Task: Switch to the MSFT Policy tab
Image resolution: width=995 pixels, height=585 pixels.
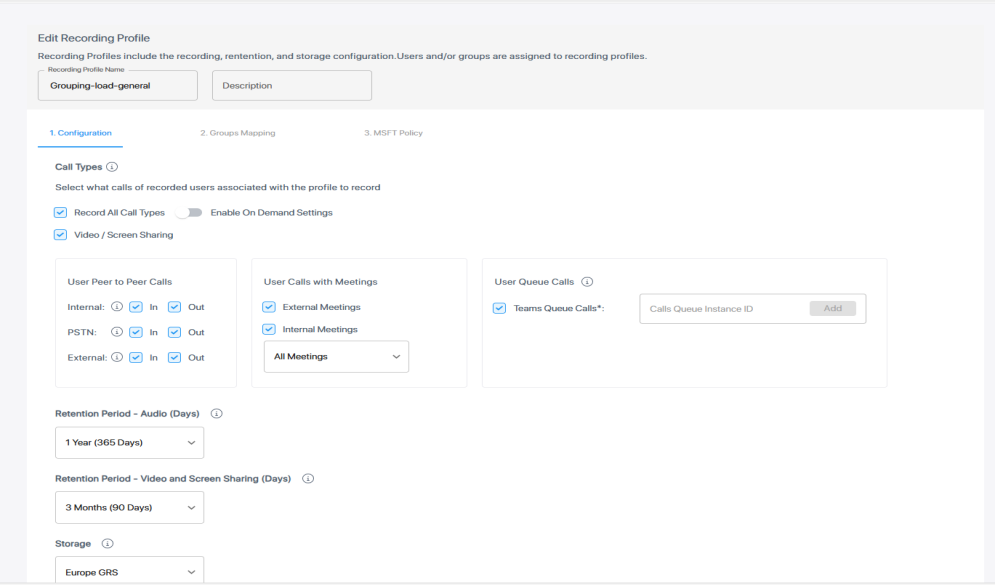Action: coord(393,133)
